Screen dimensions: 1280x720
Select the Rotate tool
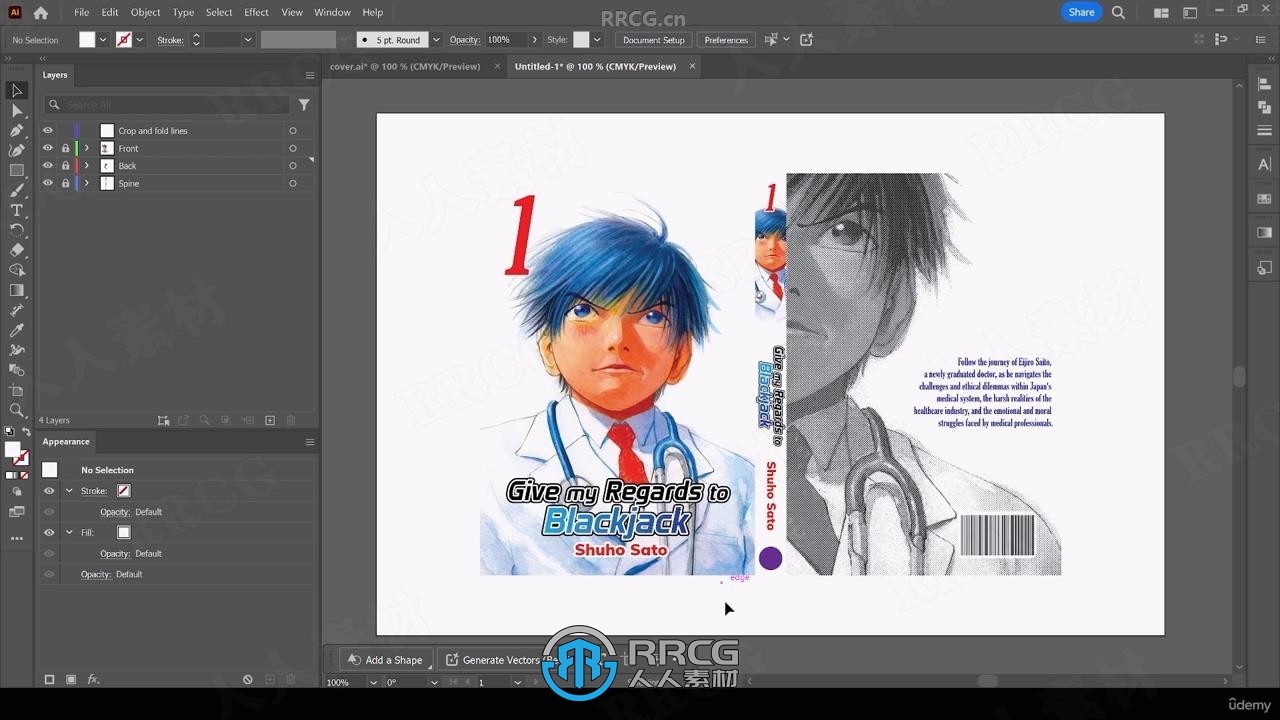[x=17, y=230]
